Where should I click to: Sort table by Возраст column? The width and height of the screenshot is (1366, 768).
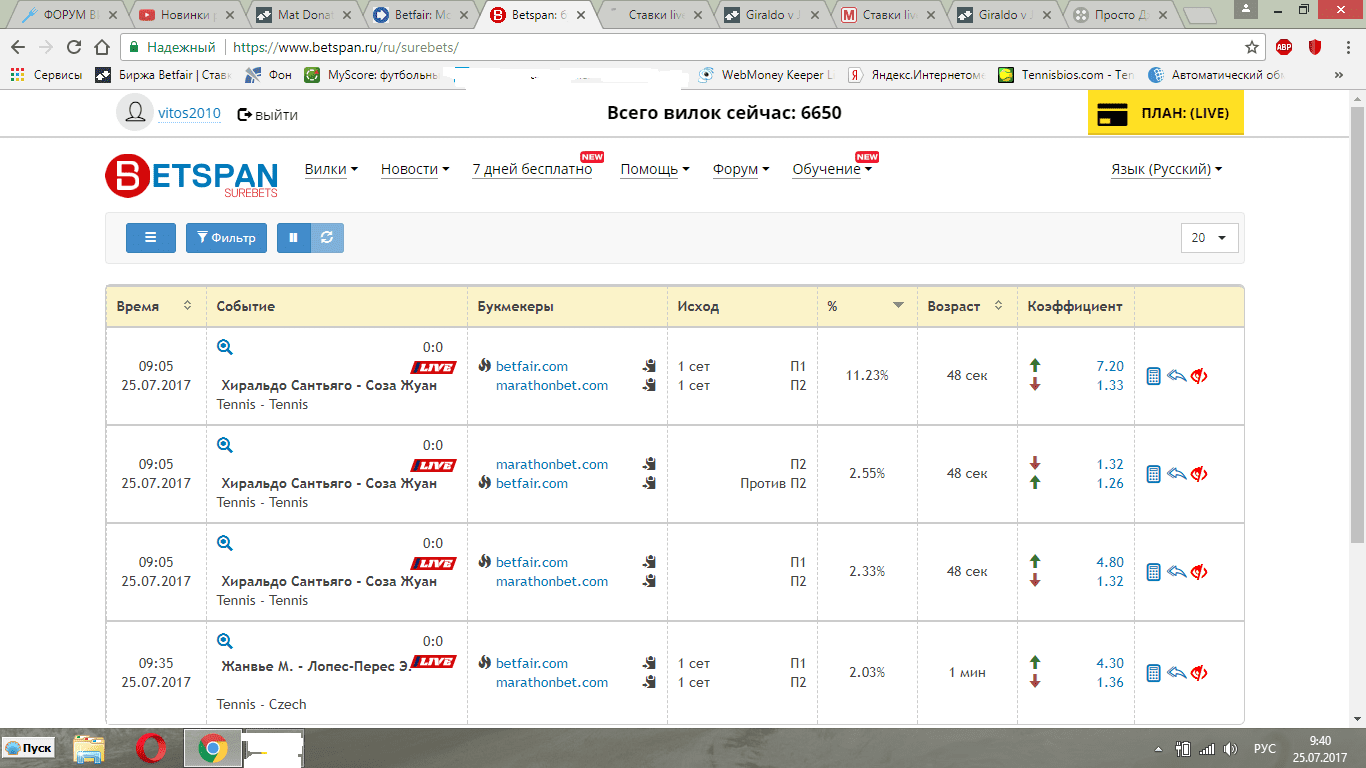pos(998,306)
